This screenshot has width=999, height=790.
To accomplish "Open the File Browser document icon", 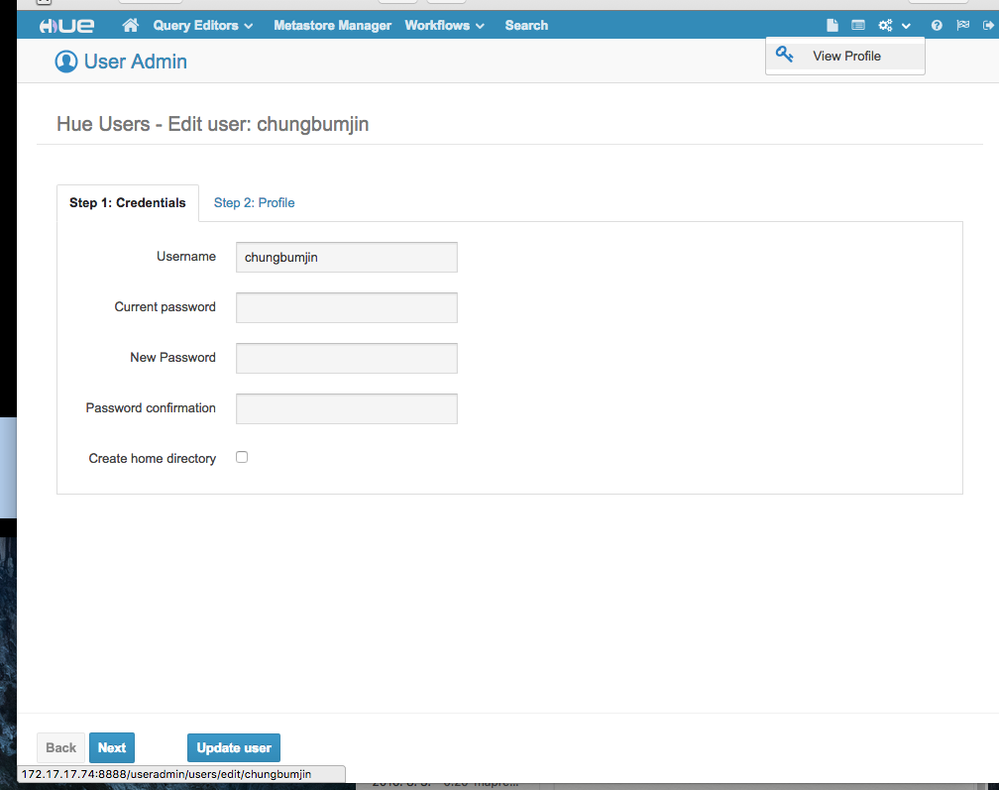I will 832,25.
